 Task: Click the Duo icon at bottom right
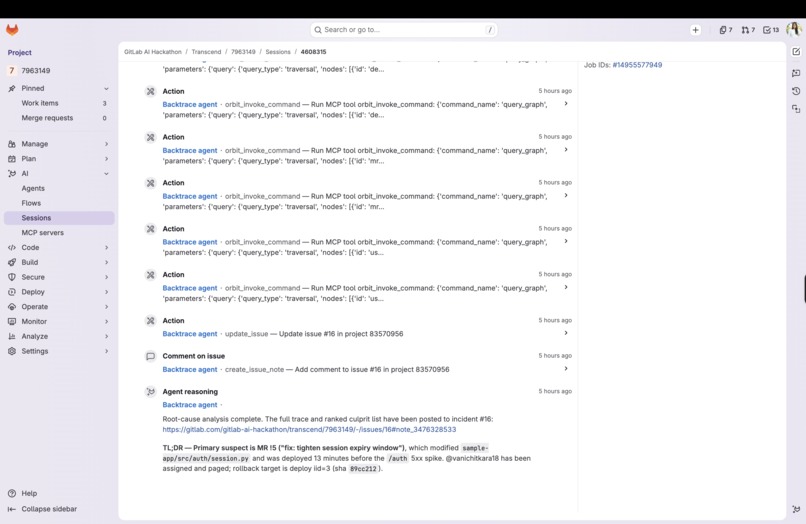[x=796, y=509]
